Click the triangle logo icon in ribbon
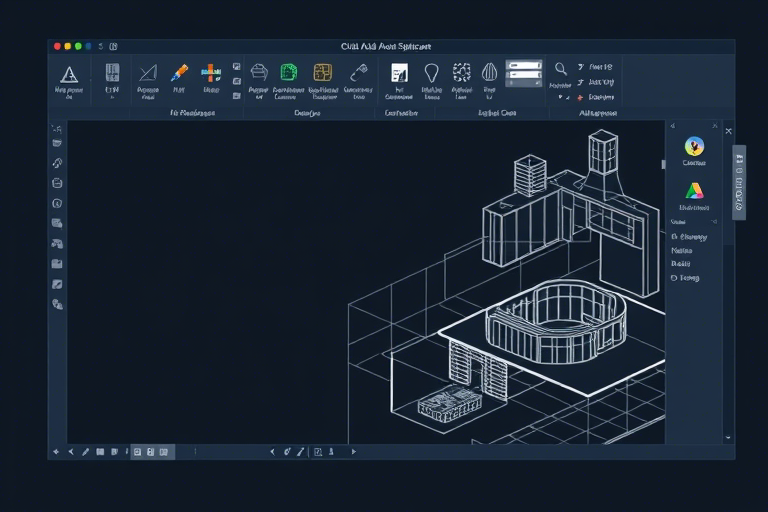Image resolution: width=768 pixels, height=512 pixels. [69, 74]
